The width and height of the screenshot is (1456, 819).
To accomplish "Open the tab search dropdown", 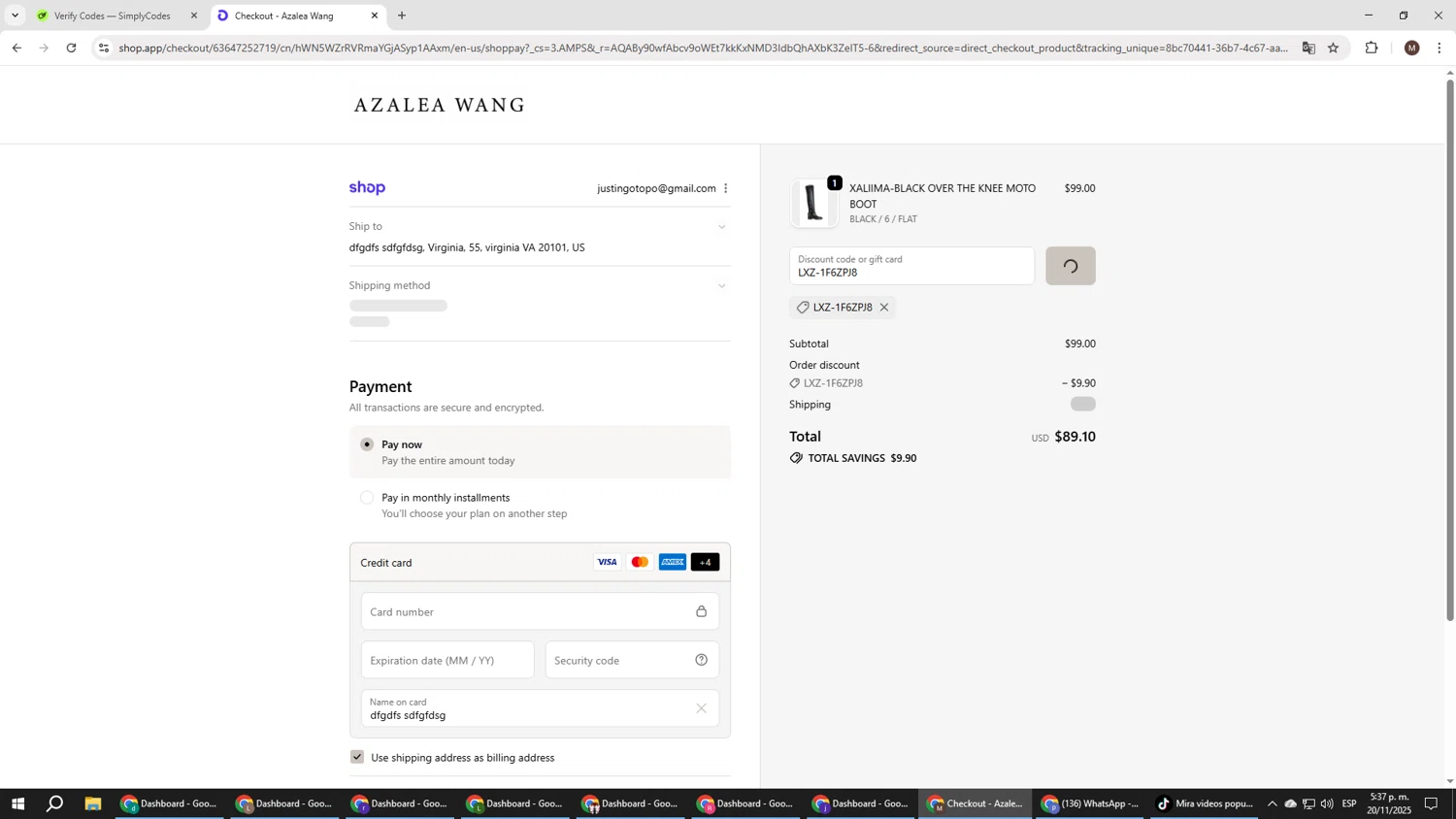I will (15, 16).
